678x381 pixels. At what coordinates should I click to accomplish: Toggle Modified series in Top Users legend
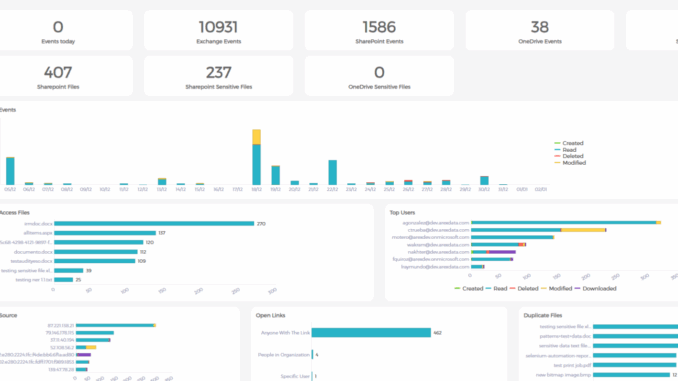[556, 288]
